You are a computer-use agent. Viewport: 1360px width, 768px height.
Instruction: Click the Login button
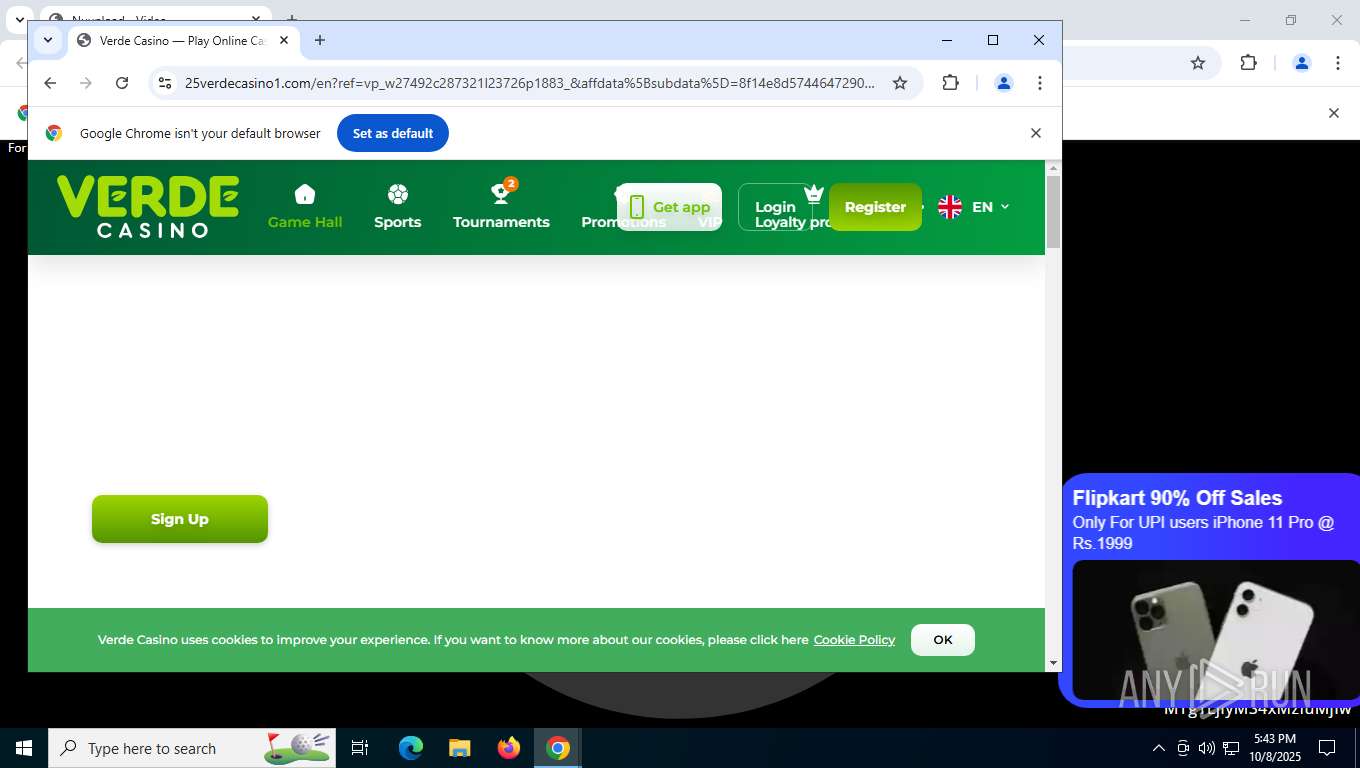[775, 207]
